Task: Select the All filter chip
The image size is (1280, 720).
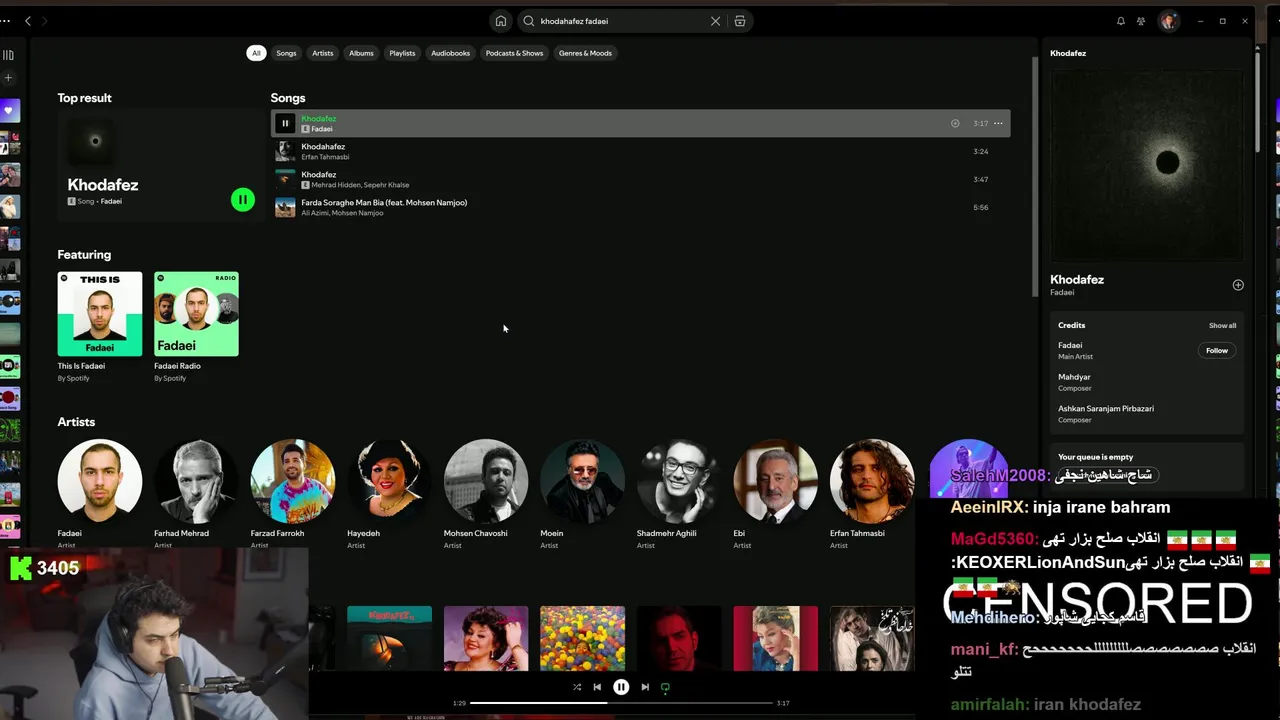Action: (x=256, y=53)
